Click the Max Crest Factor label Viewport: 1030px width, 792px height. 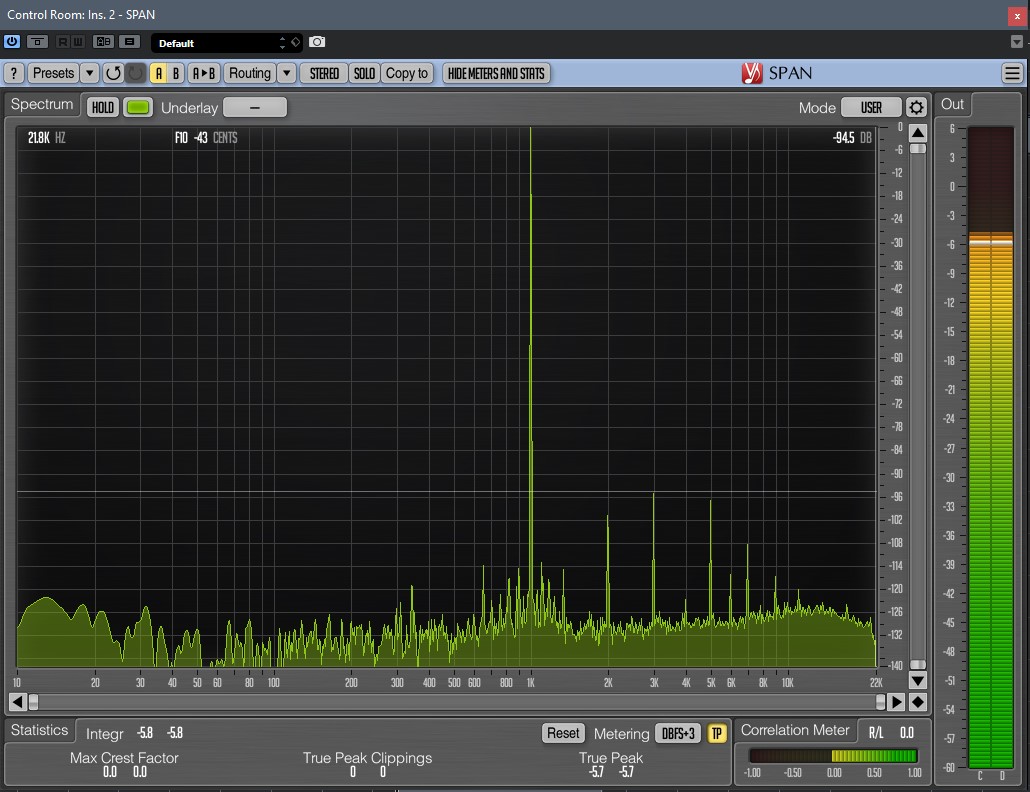click(124, 758)
